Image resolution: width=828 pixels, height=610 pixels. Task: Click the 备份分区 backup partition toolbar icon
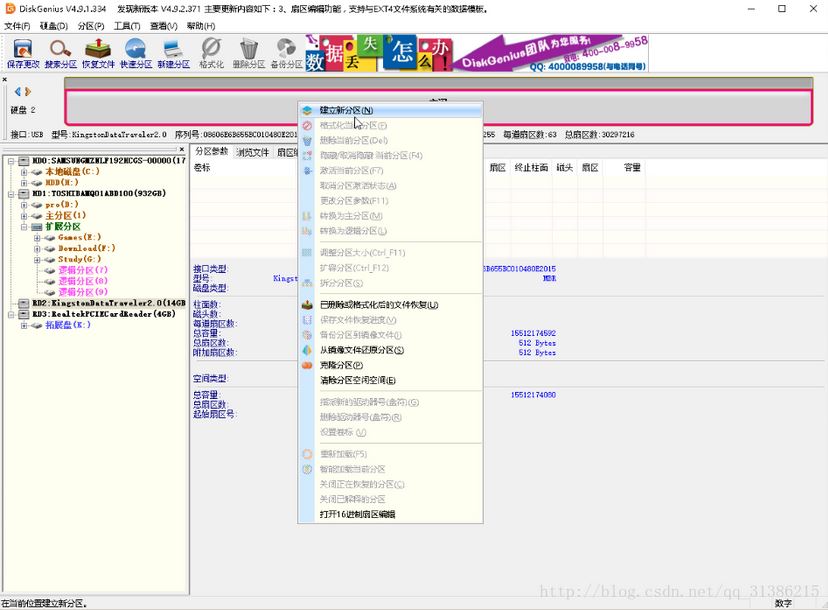[x=287, y=54]
